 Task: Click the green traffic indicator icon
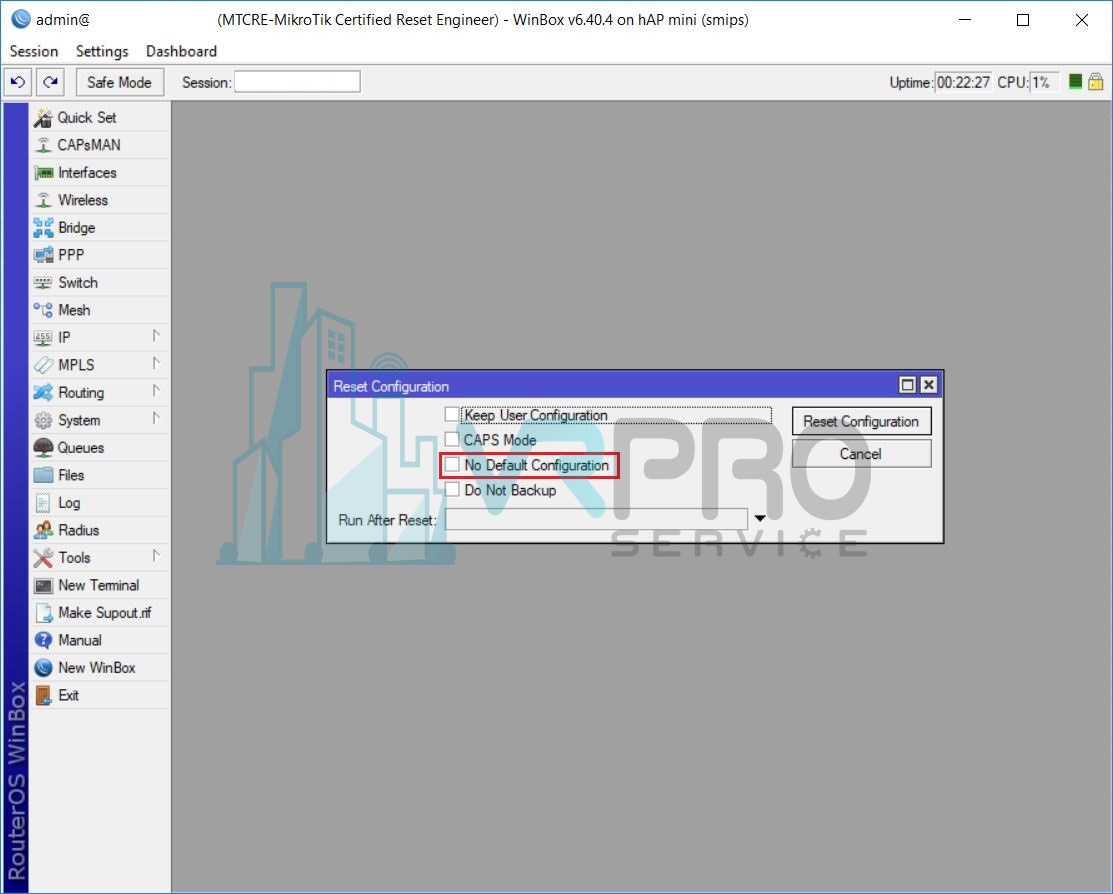tap(1075, 82)
